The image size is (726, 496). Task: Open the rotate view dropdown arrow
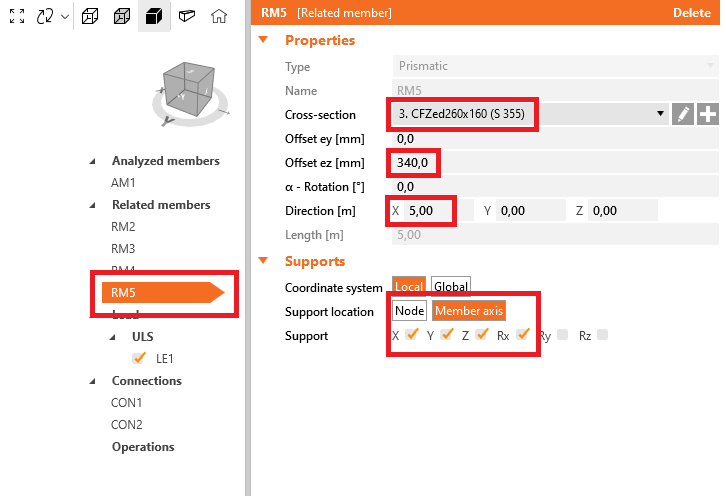tap(65, 17)
